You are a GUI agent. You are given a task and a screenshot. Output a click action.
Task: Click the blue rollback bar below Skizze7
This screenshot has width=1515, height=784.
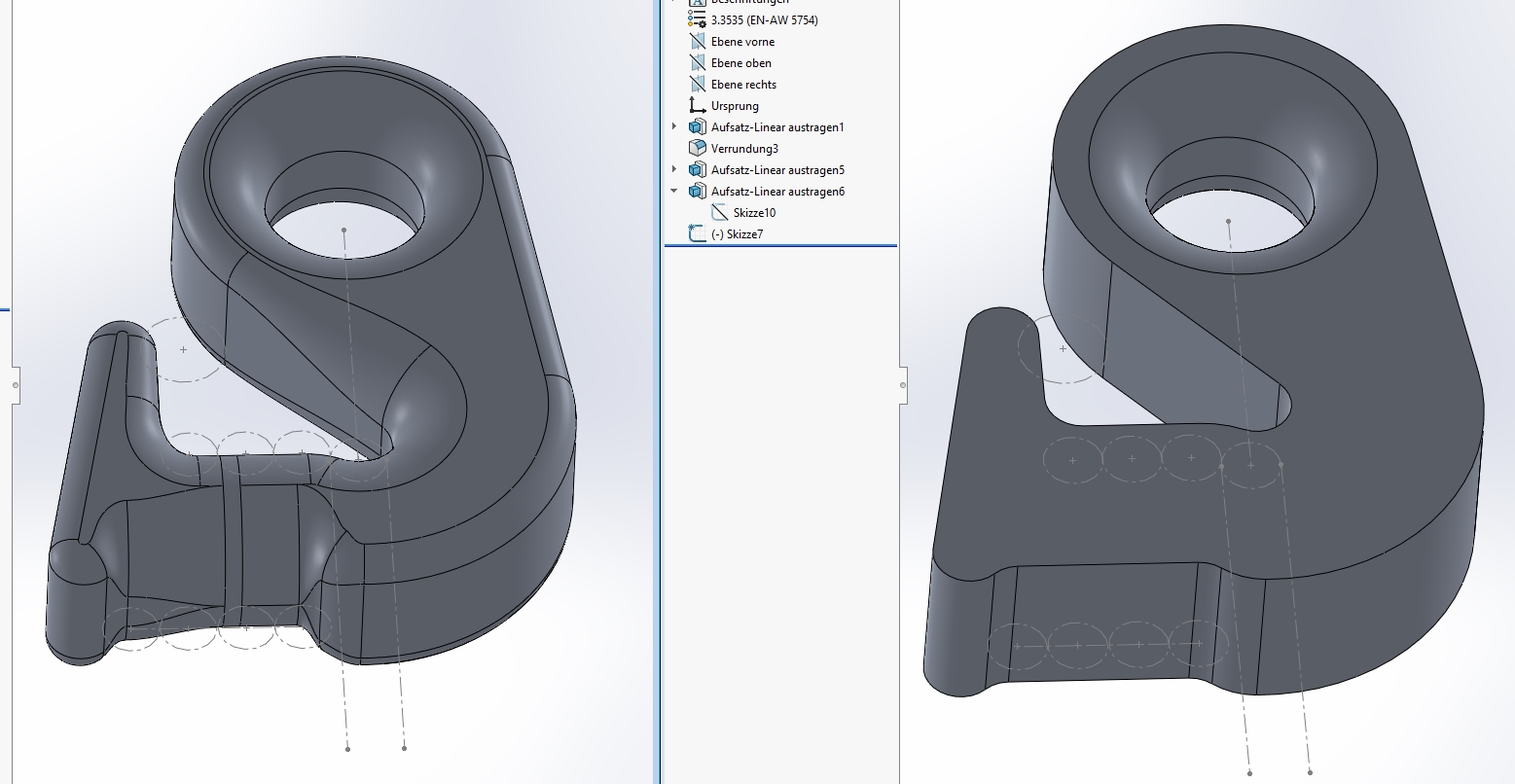780,246
